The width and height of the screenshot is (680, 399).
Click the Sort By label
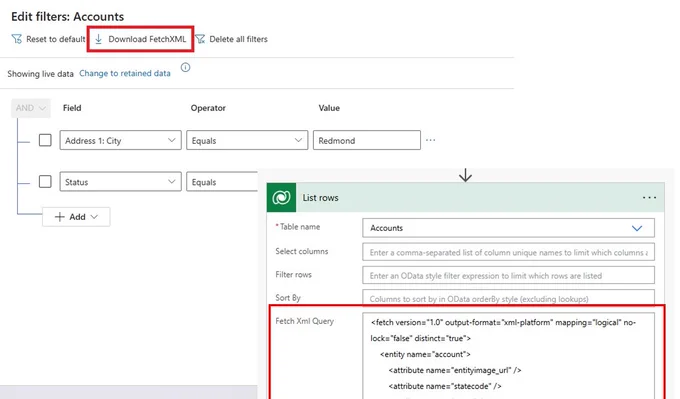pos(288,298)
